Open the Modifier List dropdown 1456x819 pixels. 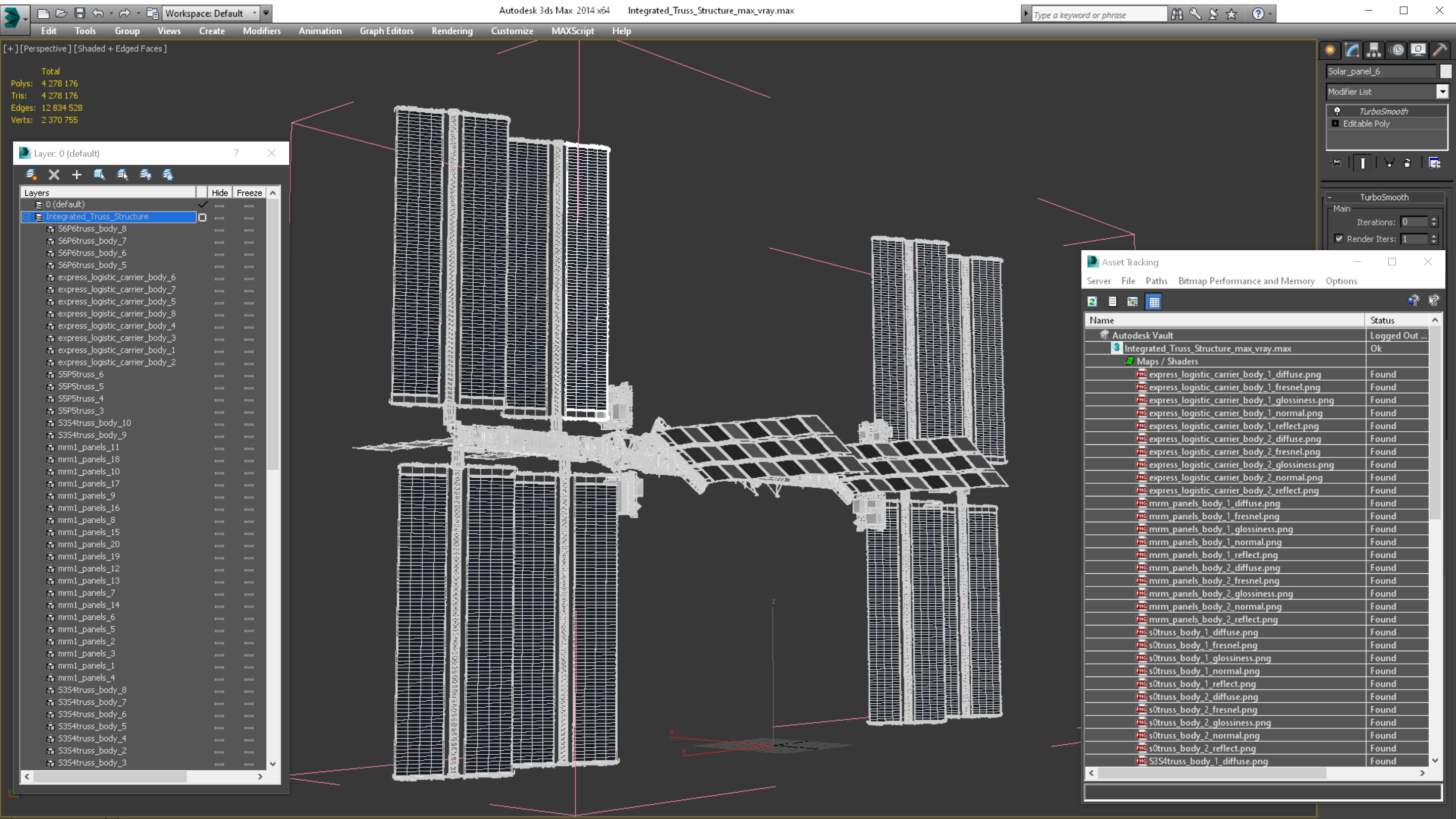1442,92
